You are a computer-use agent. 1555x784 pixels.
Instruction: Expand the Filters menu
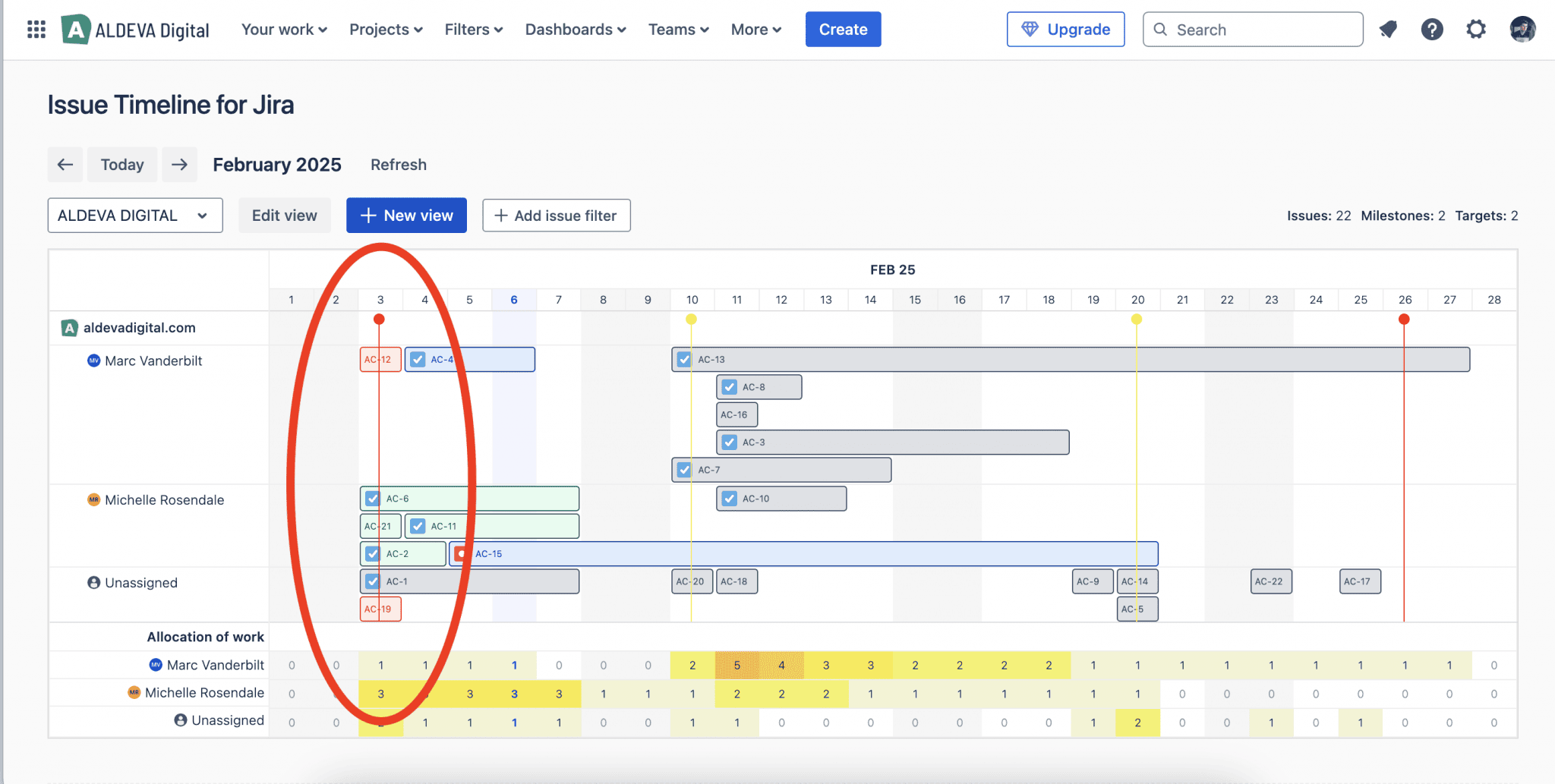coord(474,30)
